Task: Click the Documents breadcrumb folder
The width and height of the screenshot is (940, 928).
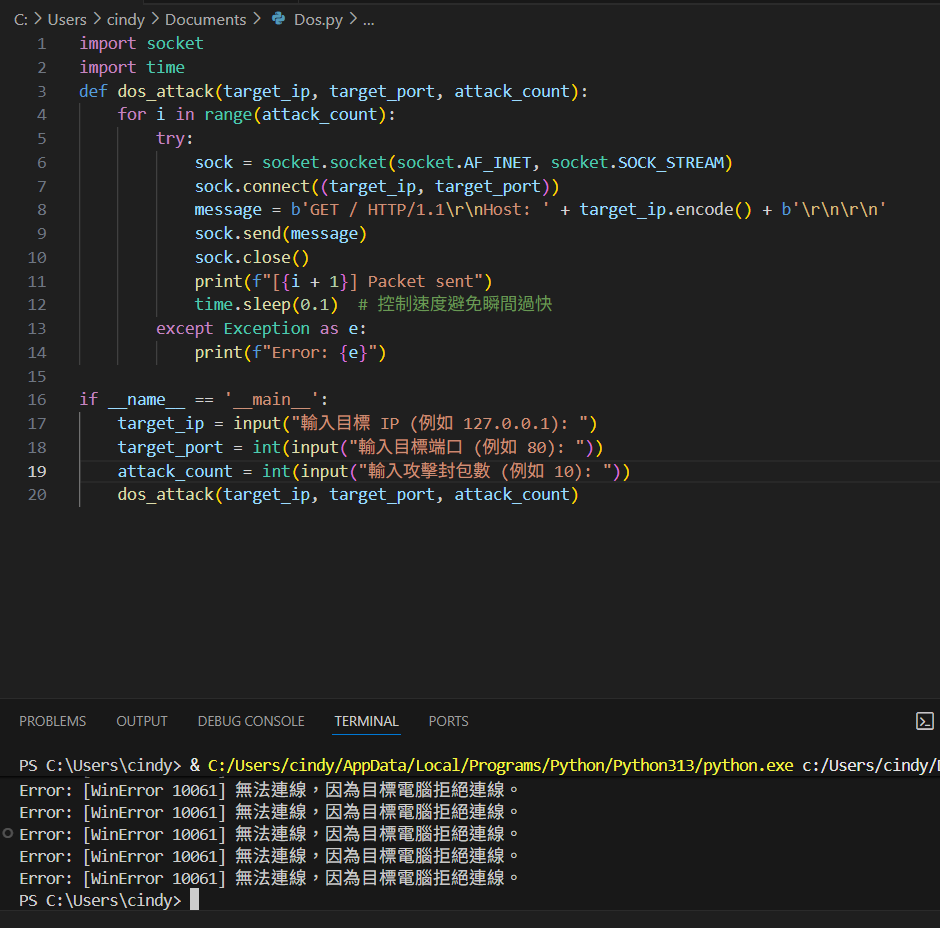Action: tap(206, 20)
